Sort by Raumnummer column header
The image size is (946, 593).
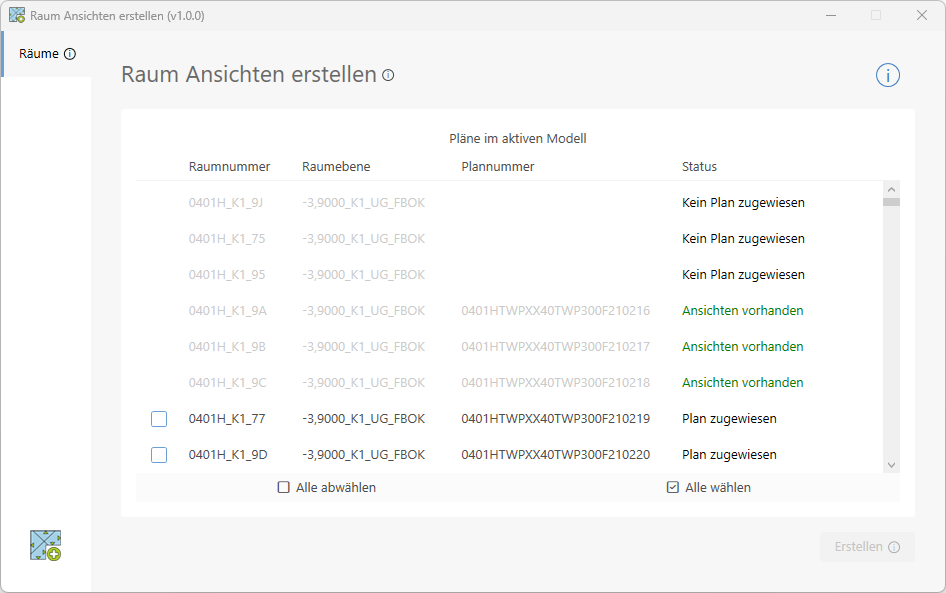(x=229, y=167)
